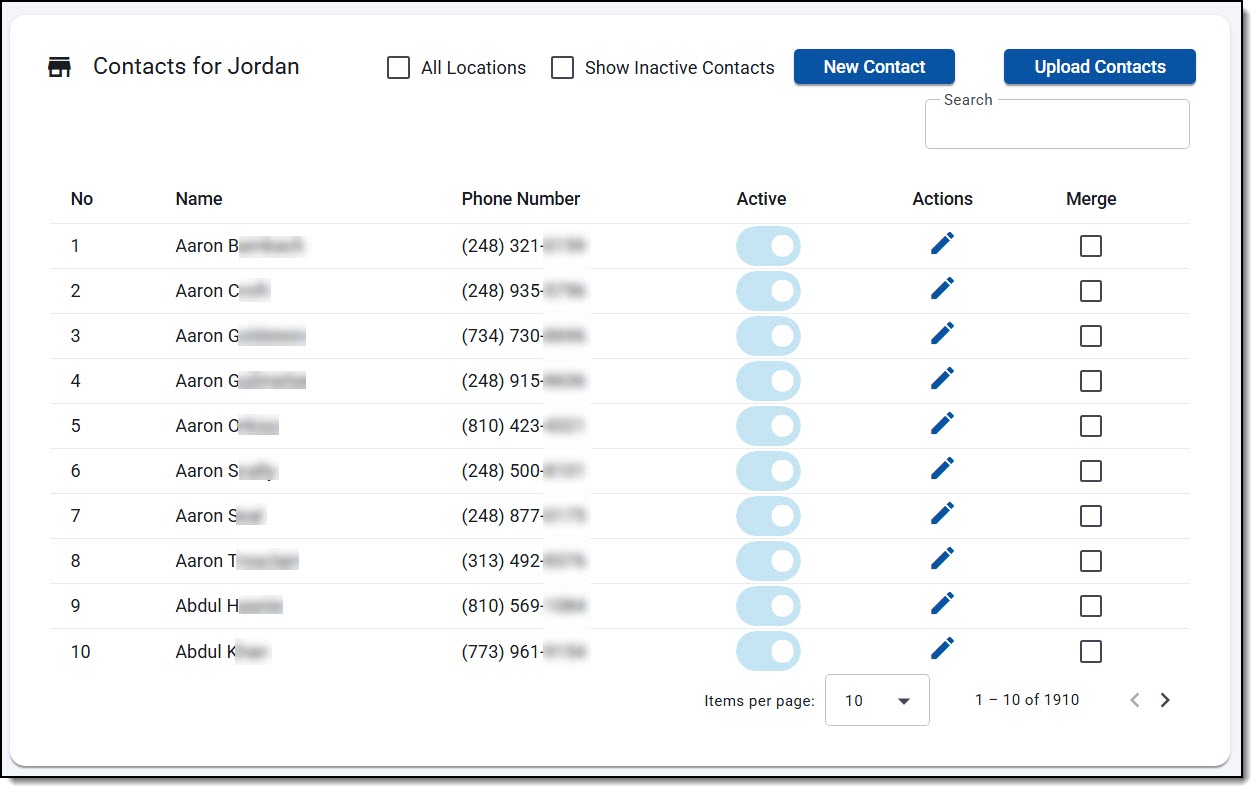Image resolution: width=1258 pixels, height=793 pixels.
Task: Toggle Active for contact (313) 492
Action: [x=768, y=561]
